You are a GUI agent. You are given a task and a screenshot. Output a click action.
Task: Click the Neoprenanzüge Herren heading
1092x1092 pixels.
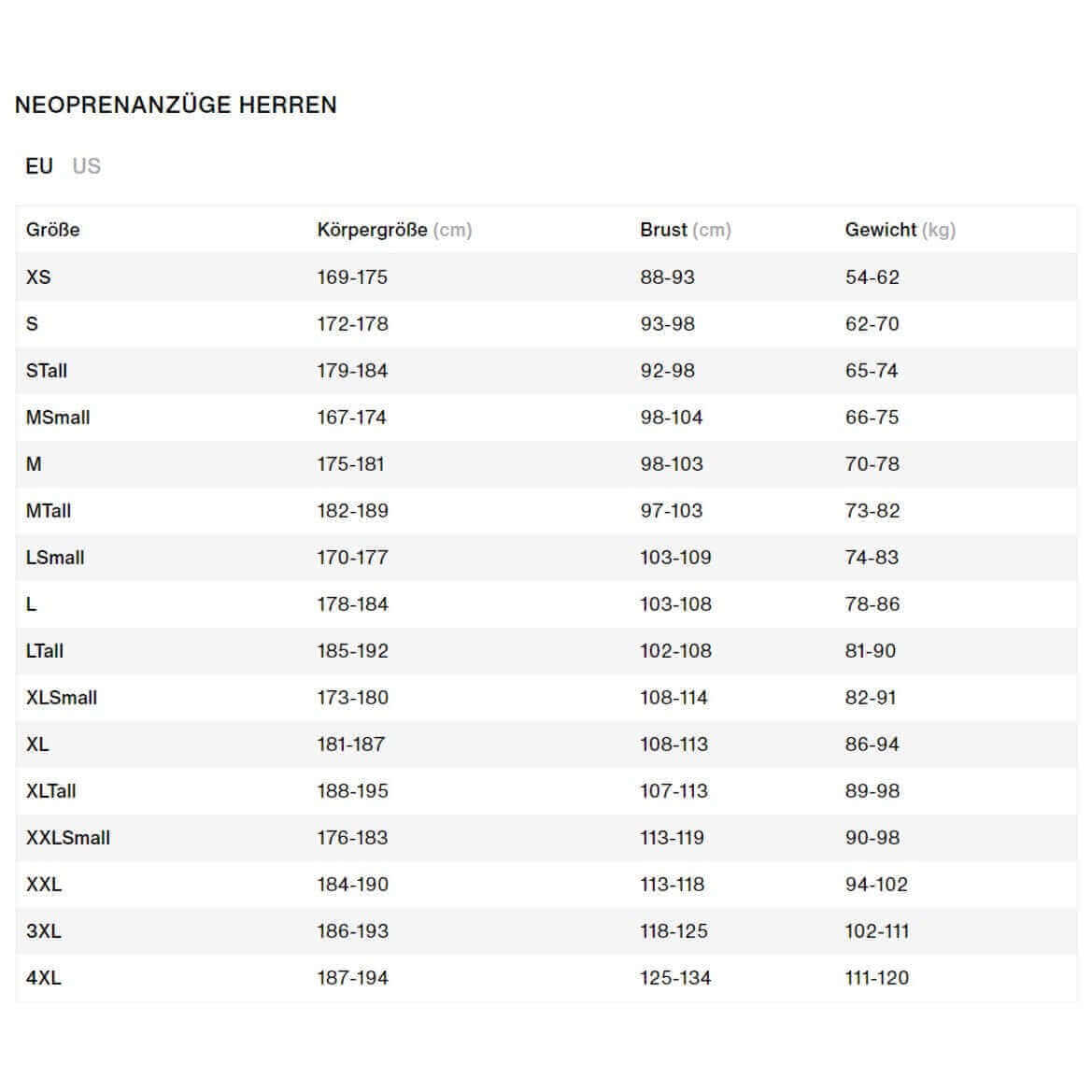176,105
